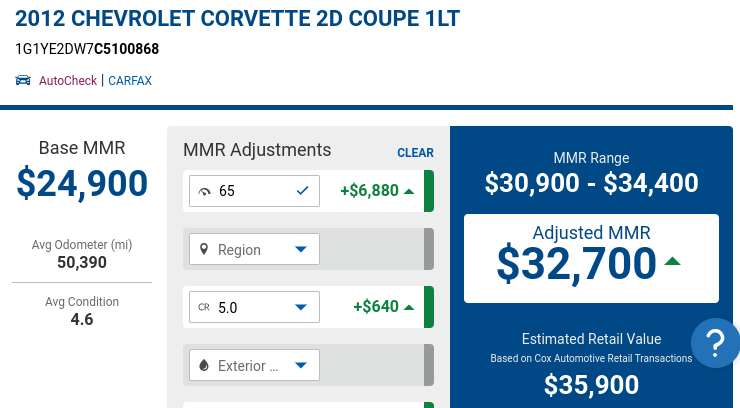Confirm odometer value with blue checkmark

tap(302, 191)
